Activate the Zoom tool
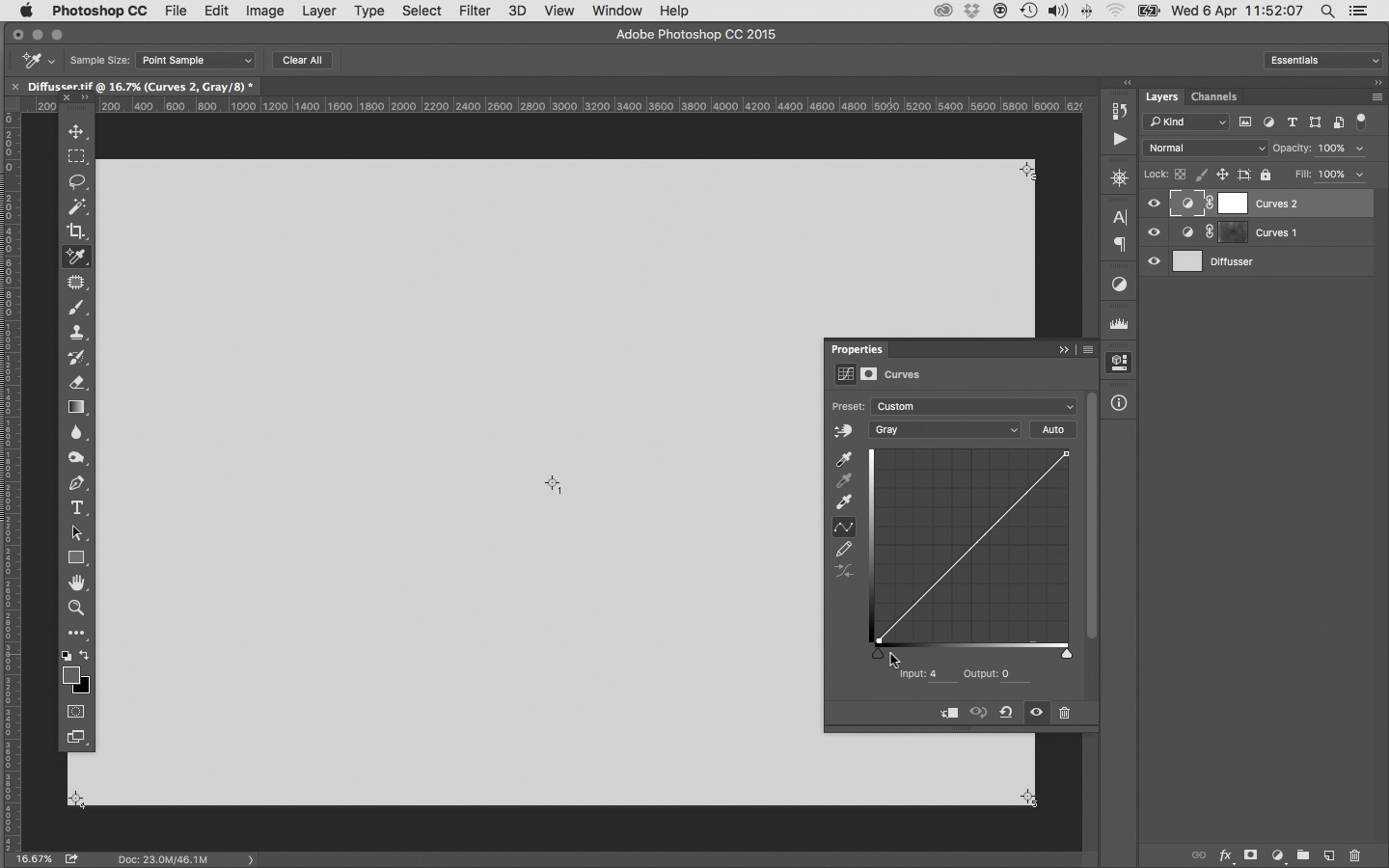1389x868 pixels. (x=76, y=609)
